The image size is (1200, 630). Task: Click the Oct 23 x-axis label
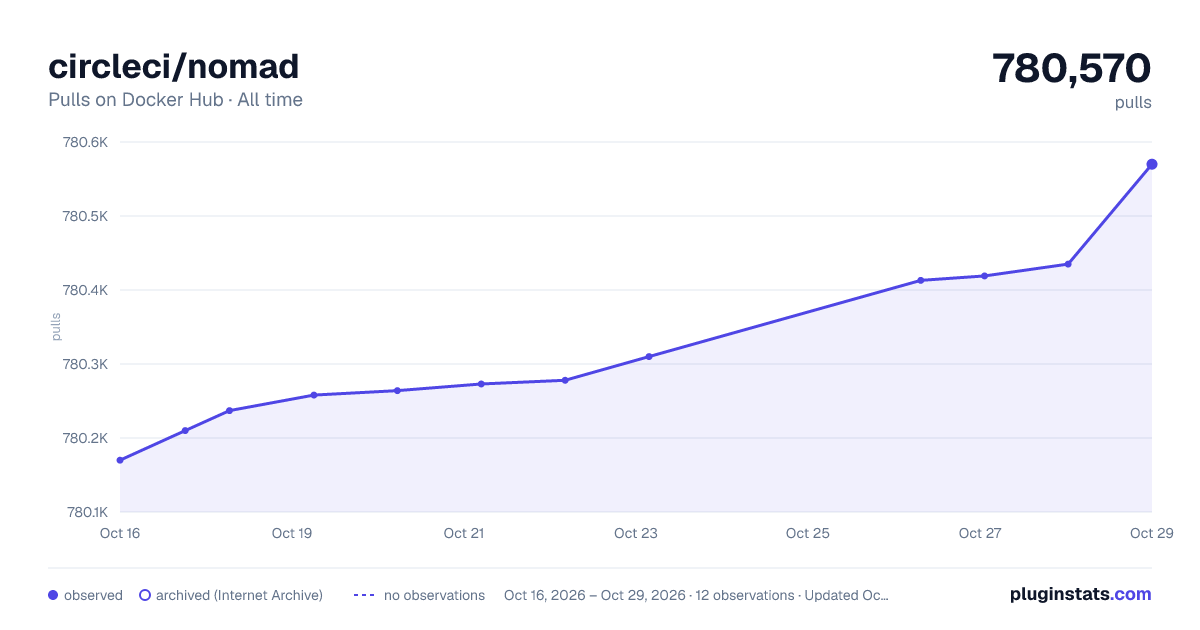[636, 533]
